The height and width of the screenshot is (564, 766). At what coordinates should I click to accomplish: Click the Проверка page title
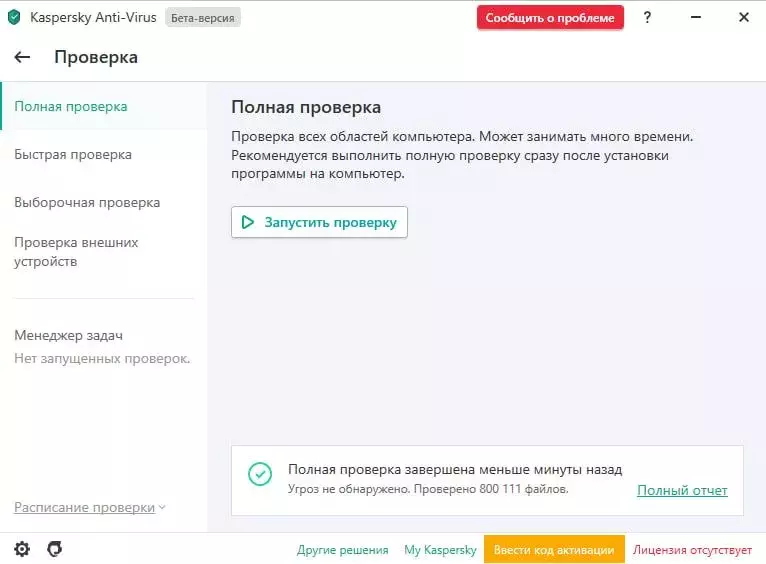pos(96,57)
